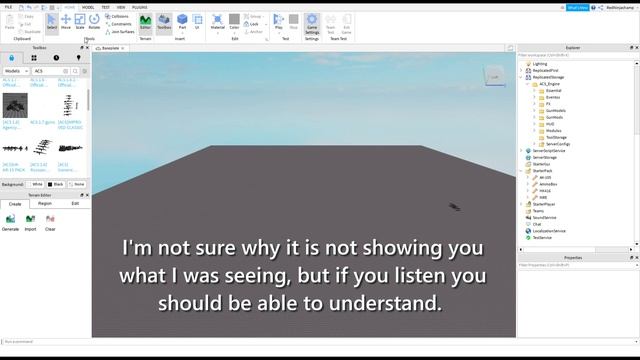Image resolution: width=640 pixels, height=360 pixels.
Task: Click the Stop test button
Action: tap(293, 22)
